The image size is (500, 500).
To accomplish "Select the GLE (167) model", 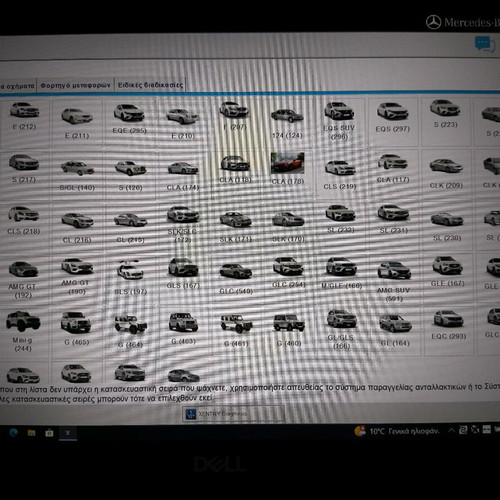I will pos(447,278).
